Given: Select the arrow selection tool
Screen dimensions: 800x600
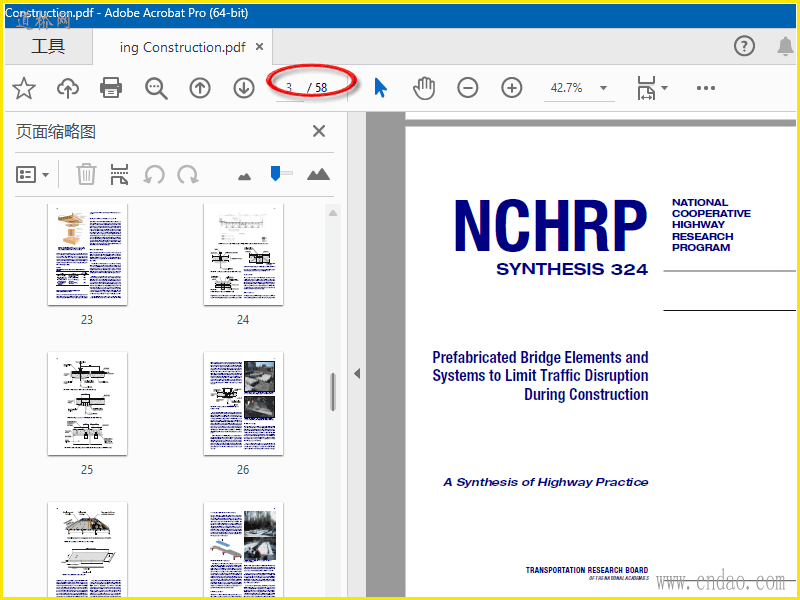Looking at the screenshot, I should [380, 88].
